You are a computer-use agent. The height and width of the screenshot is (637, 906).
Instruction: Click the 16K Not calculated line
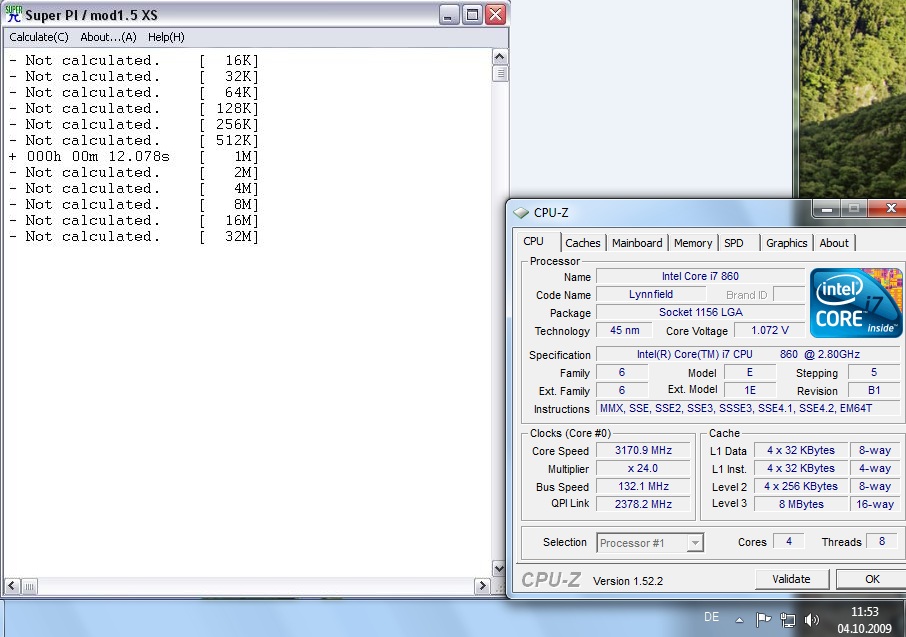coord(133,61)
